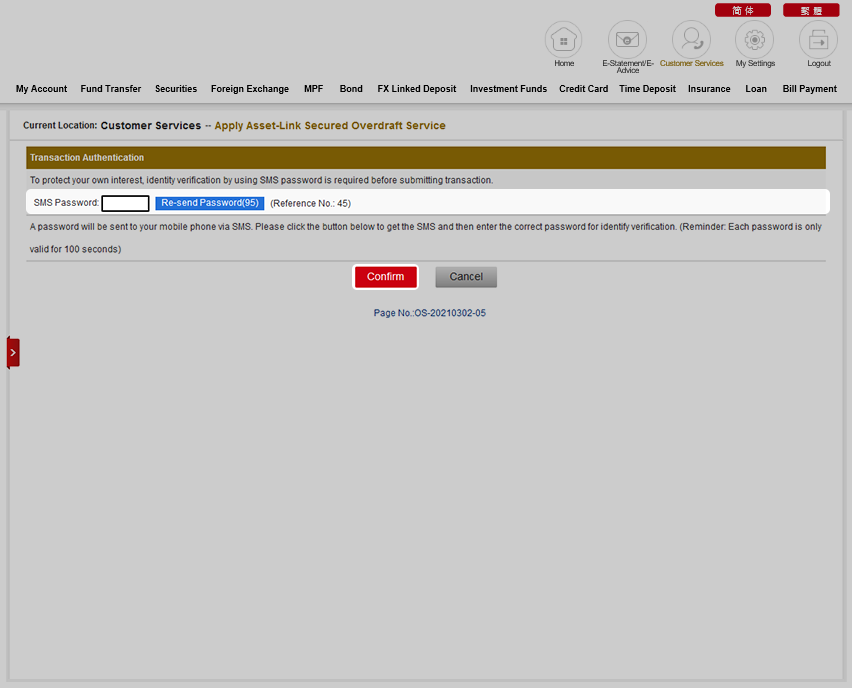The image size is (852, 688).
Task: Switch language to Traditional Chinese
Action: [811, 10]
